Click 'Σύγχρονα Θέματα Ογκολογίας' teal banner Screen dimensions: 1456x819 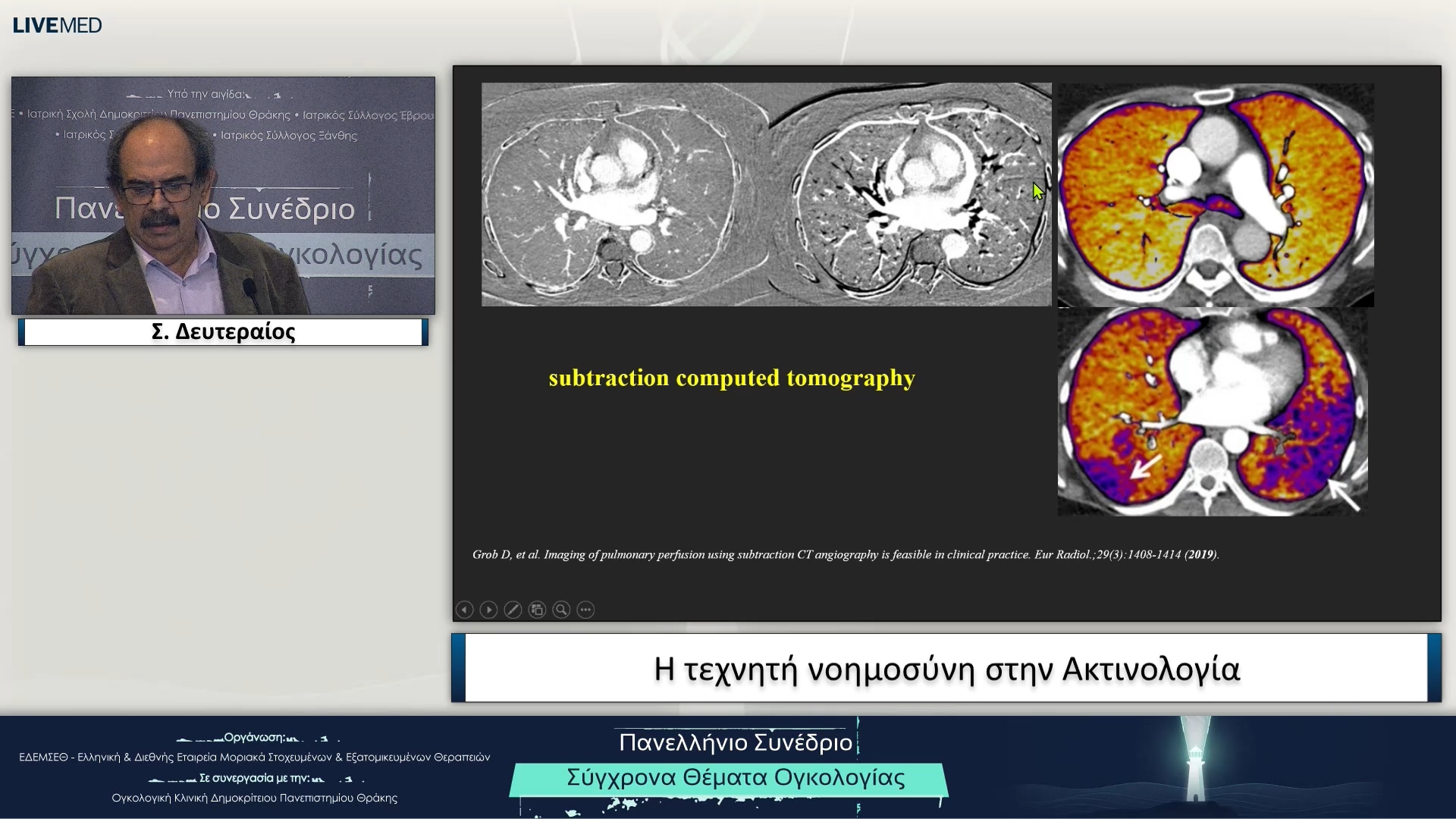click(x=735, y=778)
